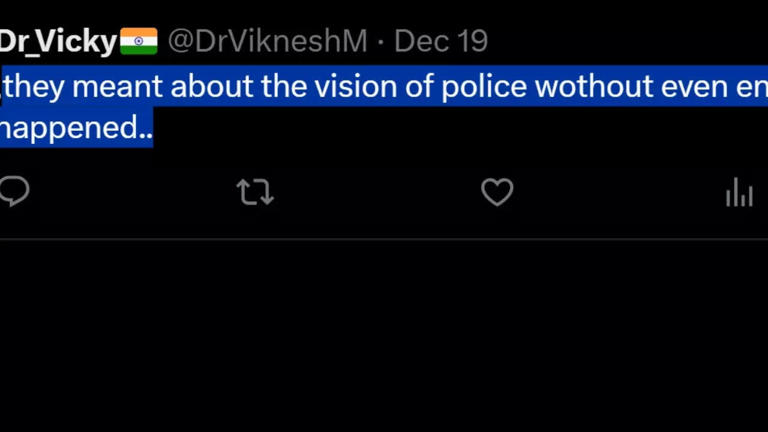The image size is (768, 432).
Task: Click the empty black area below the divider
Action: (384, 340)
